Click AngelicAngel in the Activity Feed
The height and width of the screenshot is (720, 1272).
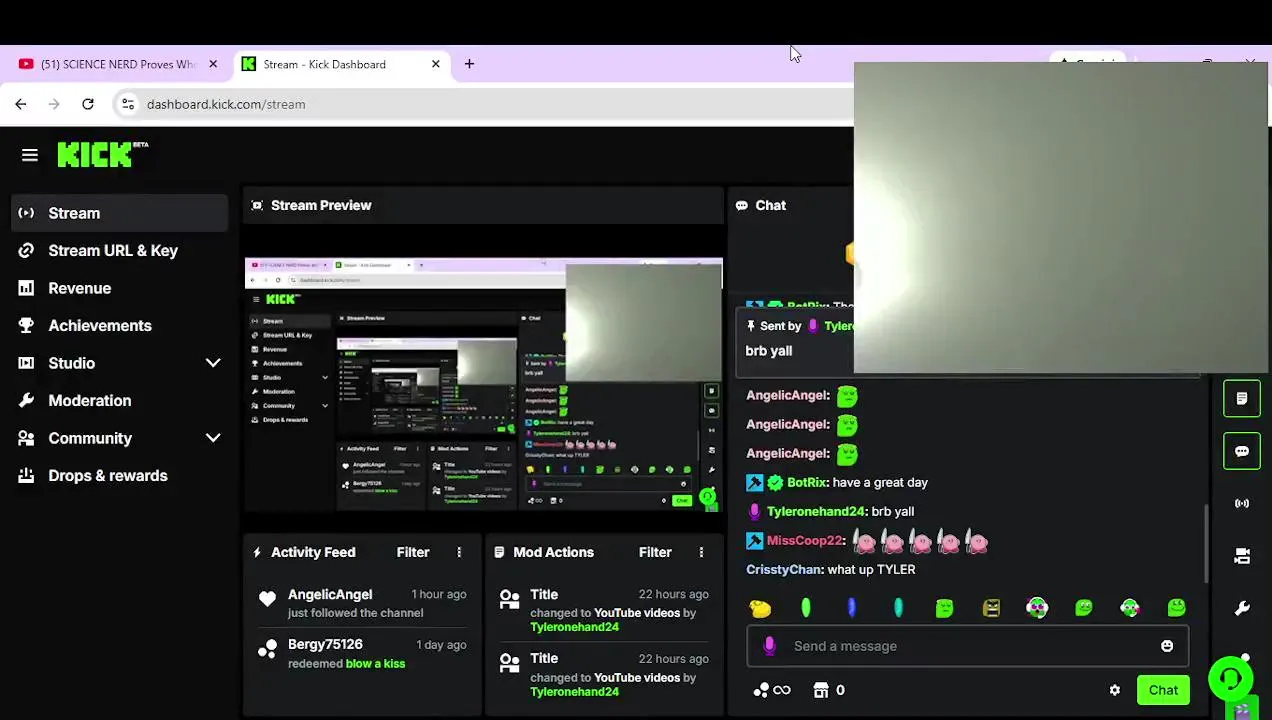point(330,594)
